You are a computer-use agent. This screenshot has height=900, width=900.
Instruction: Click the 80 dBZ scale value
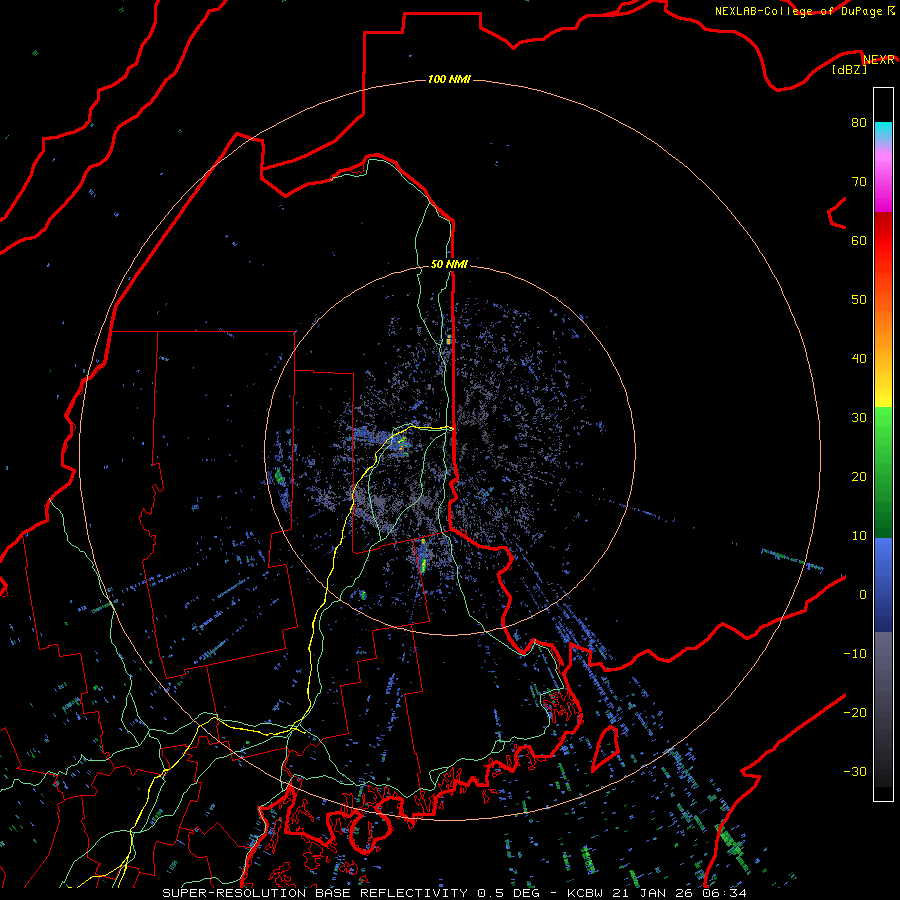click(x=859, y=122)
